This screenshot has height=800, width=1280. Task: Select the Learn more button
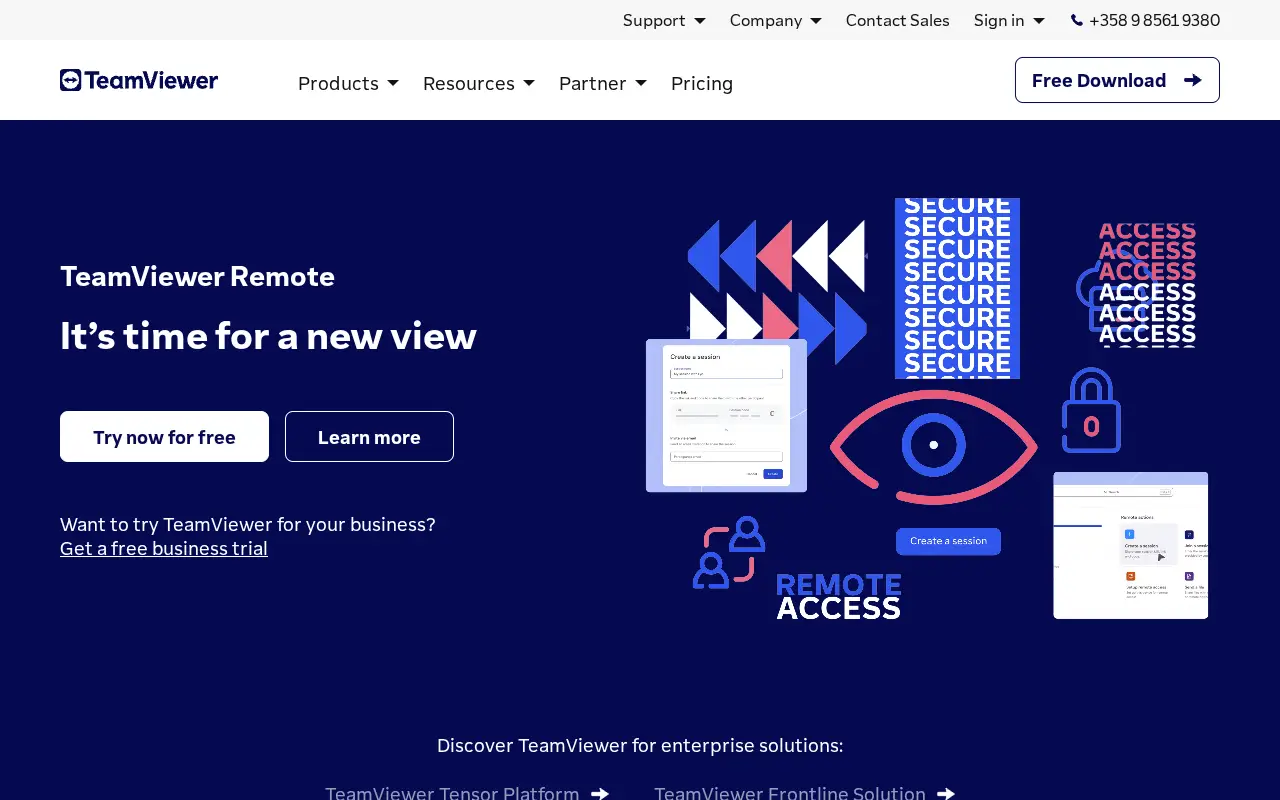click(x=369, y=437)
